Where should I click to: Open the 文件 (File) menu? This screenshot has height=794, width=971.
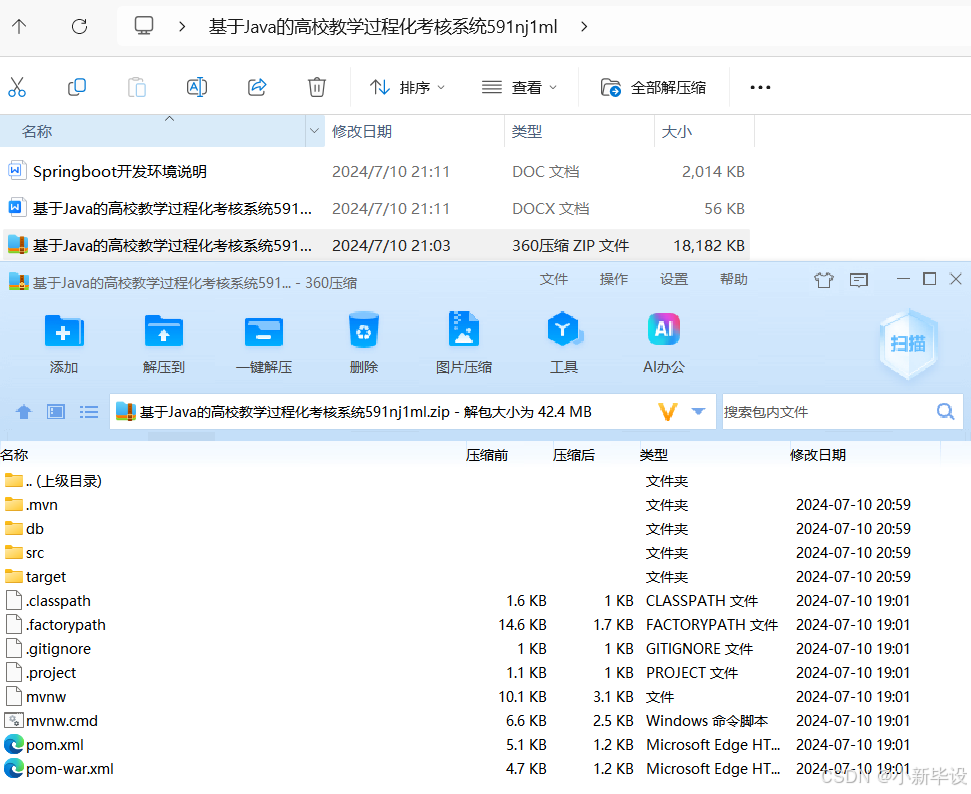click(553, 280)
